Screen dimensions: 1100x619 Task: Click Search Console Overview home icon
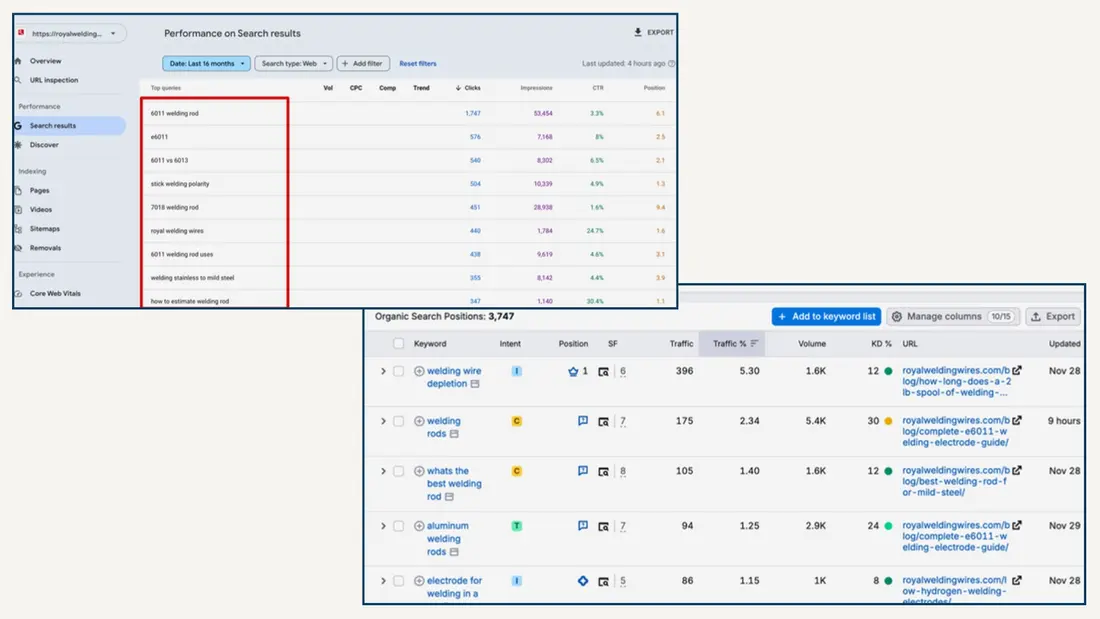pos(18,61)
